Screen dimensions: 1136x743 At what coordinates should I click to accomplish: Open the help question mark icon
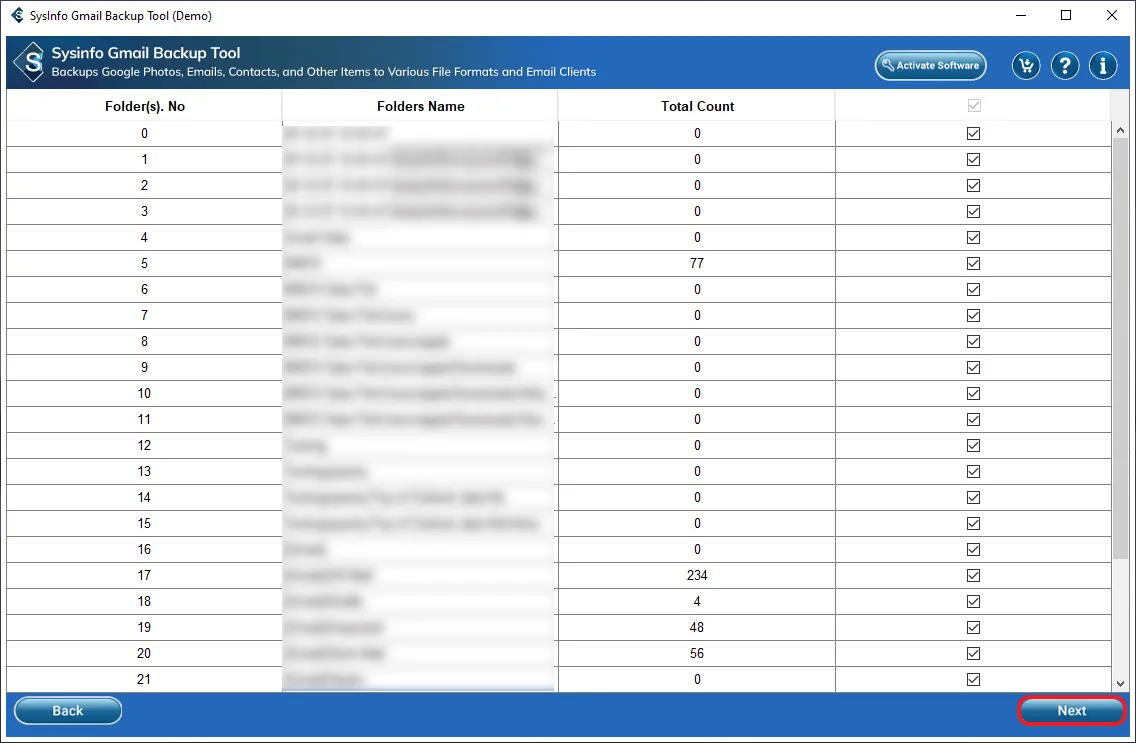pos(1064,66)
